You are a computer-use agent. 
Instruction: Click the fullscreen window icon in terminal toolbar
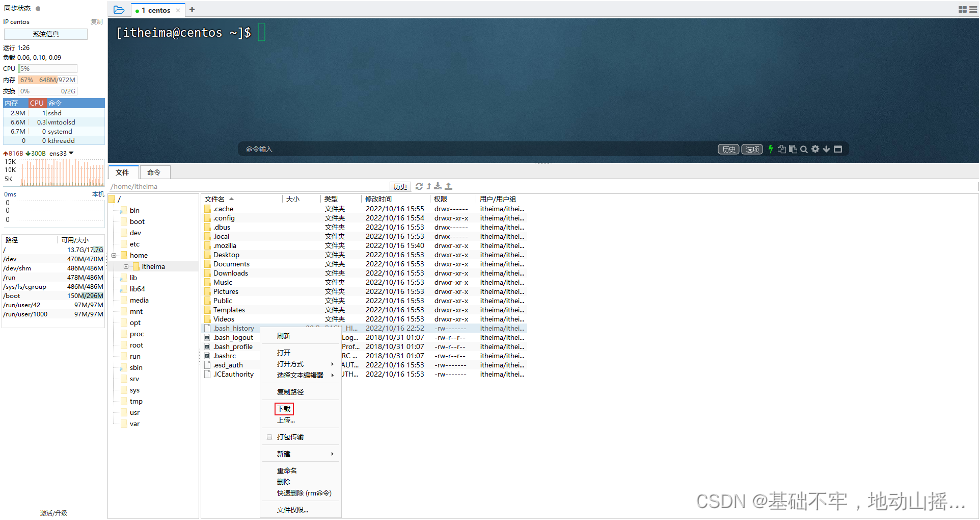[838, 149]
